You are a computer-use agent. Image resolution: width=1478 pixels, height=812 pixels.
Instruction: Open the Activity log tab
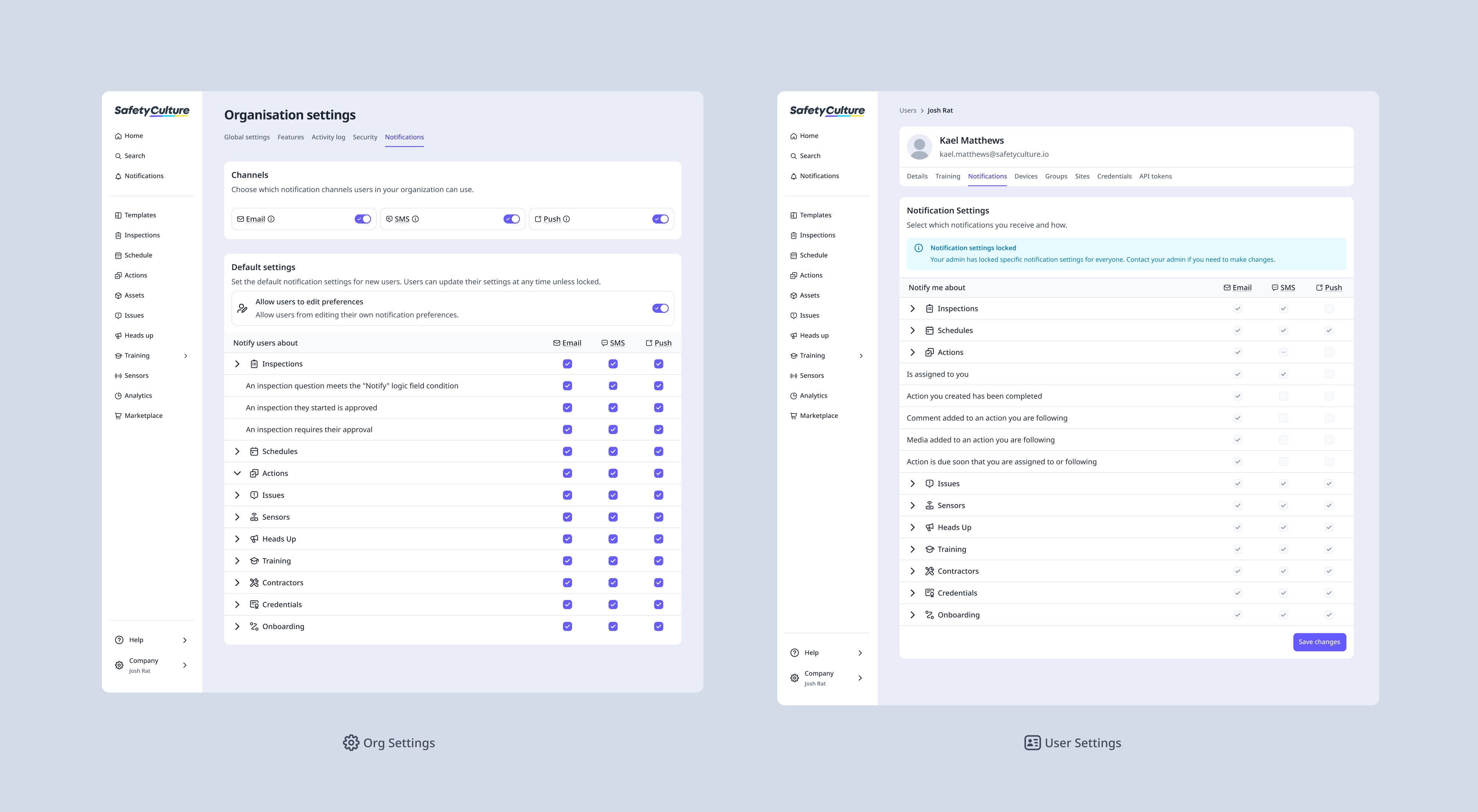tap(328, 137)
